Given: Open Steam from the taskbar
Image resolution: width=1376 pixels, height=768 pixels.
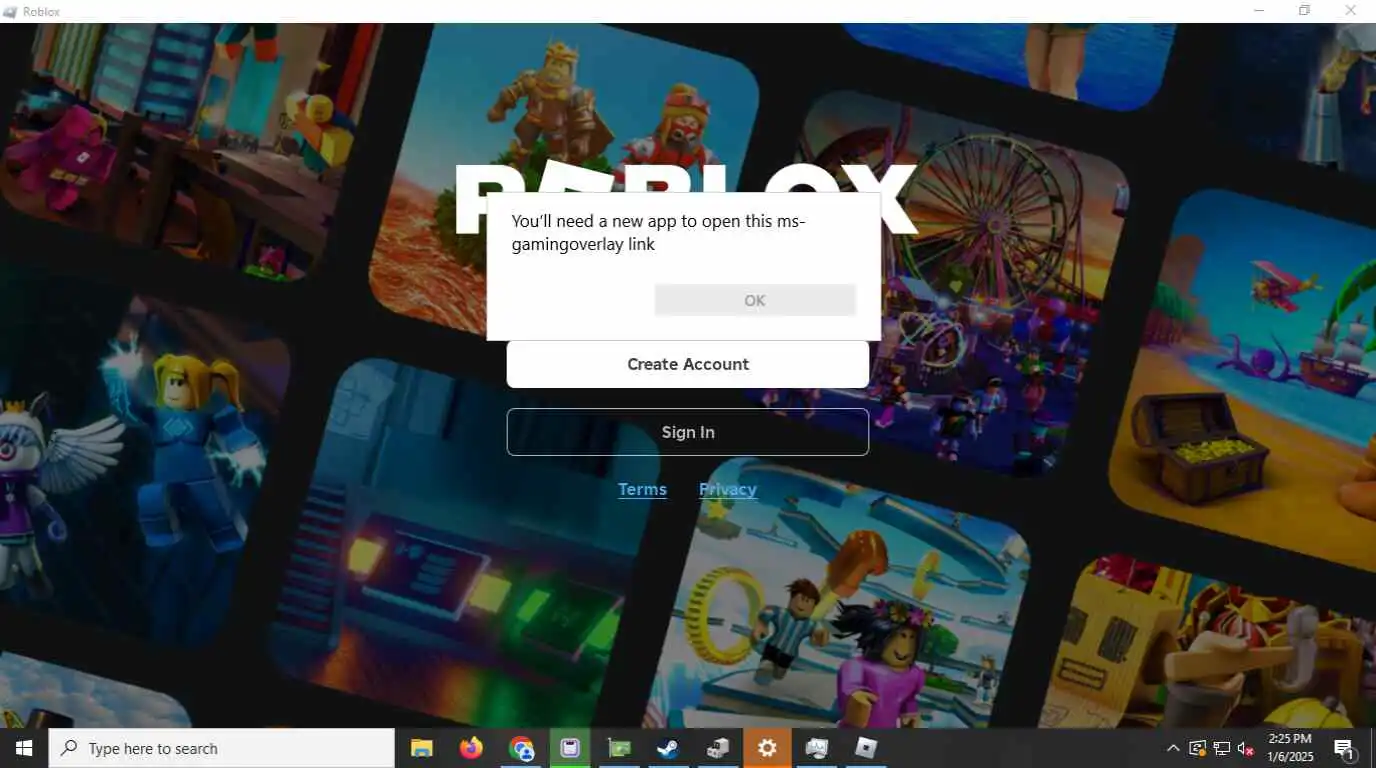Looking at the screenshot, I should (668, 748).
